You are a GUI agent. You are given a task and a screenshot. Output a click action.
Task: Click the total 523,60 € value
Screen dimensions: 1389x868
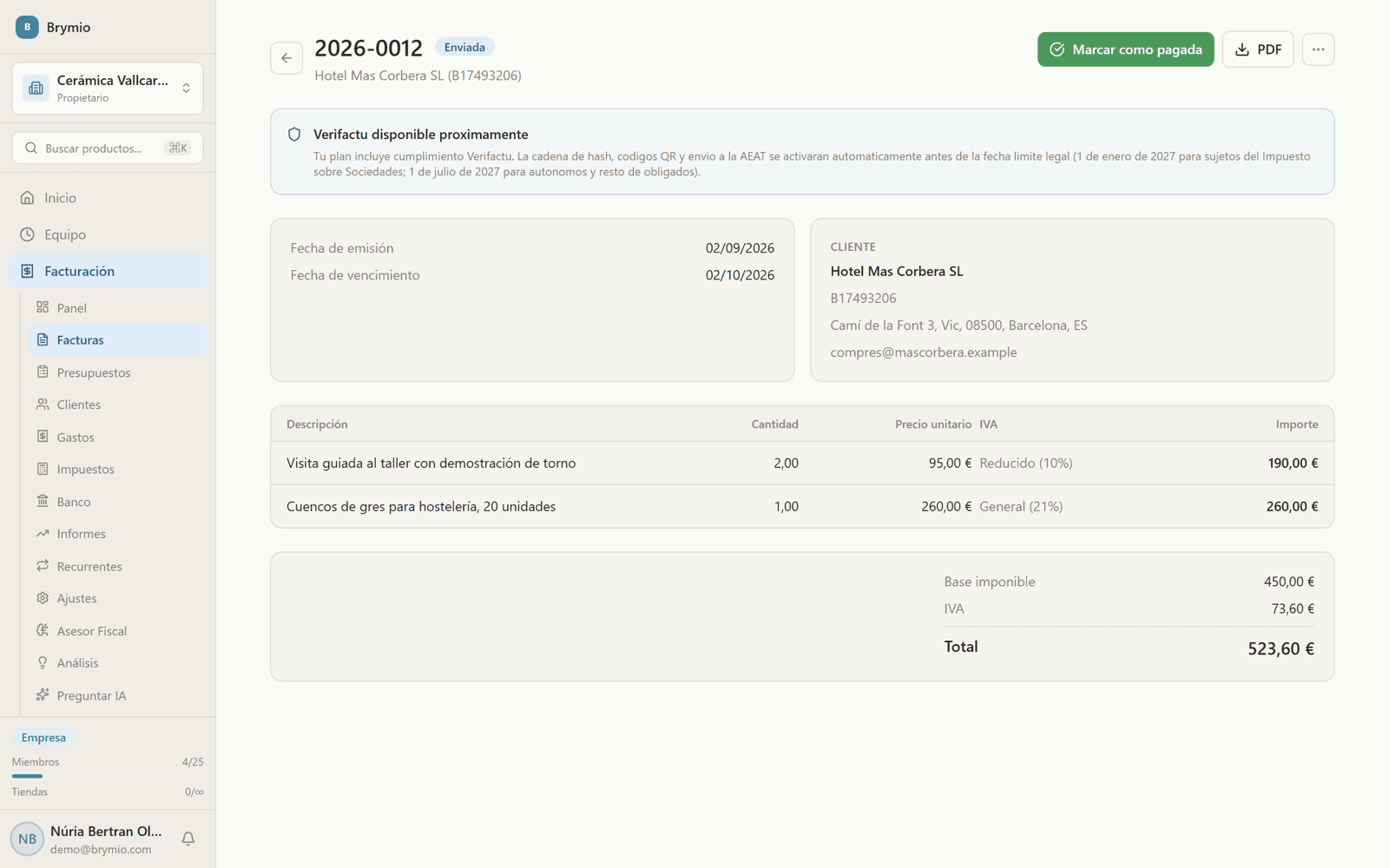pyautogui.click(x=1280, y=648)
